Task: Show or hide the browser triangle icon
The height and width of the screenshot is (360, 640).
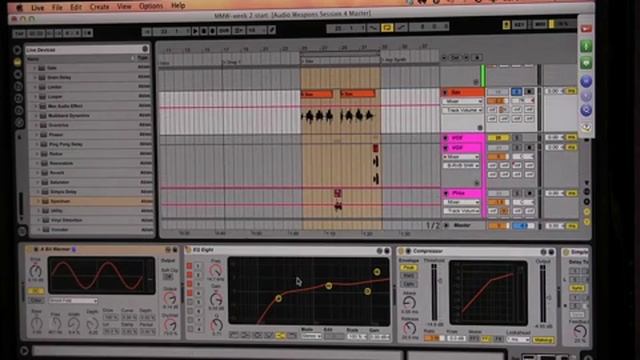Action: point(17,50)
